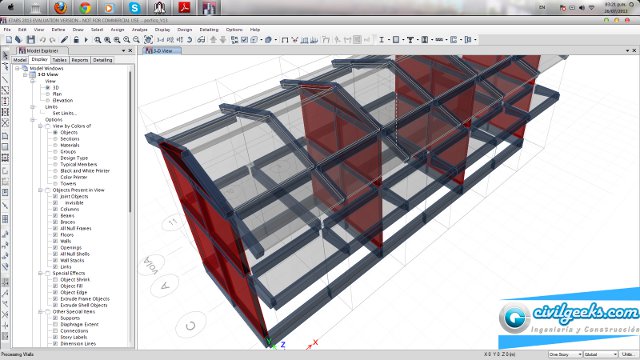Toggle the Columns checkbox

point(56,209)
